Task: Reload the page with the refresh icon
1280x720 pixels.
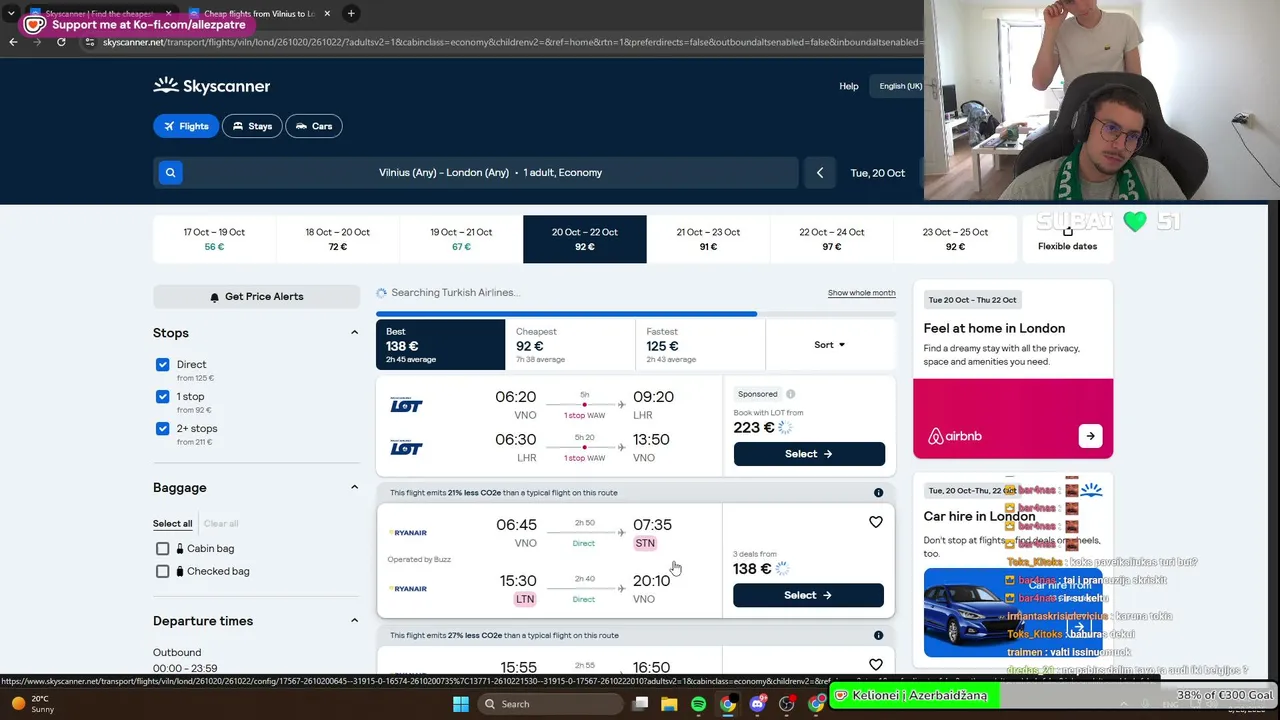Action: click(x=61, y=42)
